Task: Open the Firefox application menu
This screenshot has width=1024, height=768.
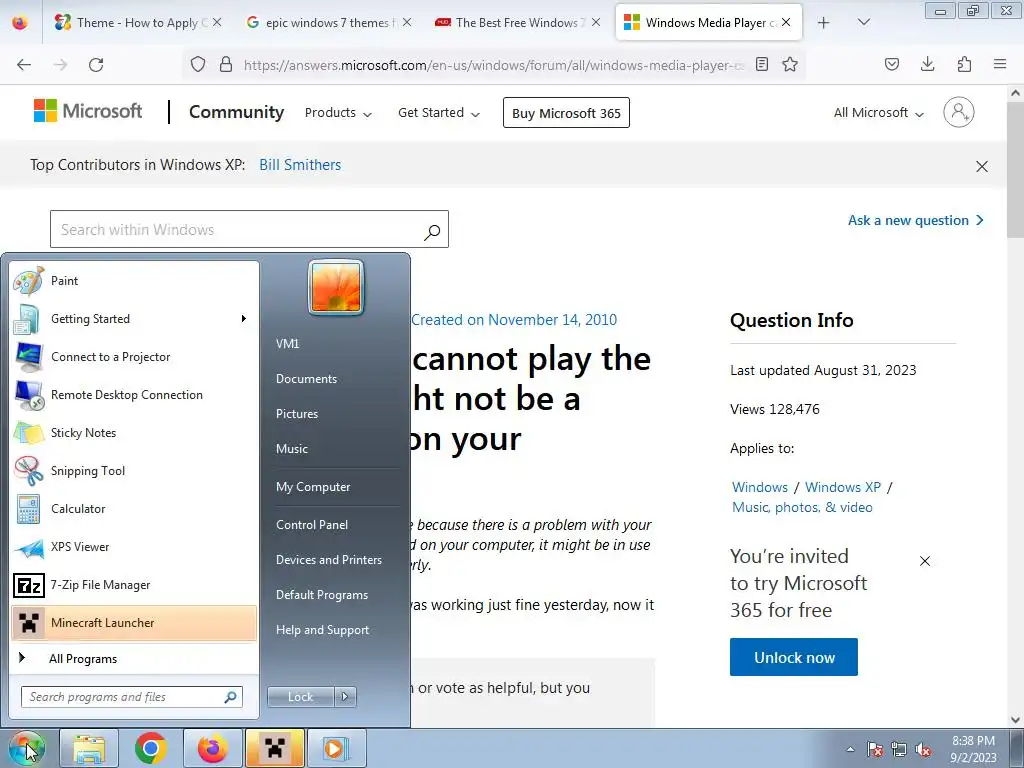Action: pyautogui.click(x=1000, y=64)
